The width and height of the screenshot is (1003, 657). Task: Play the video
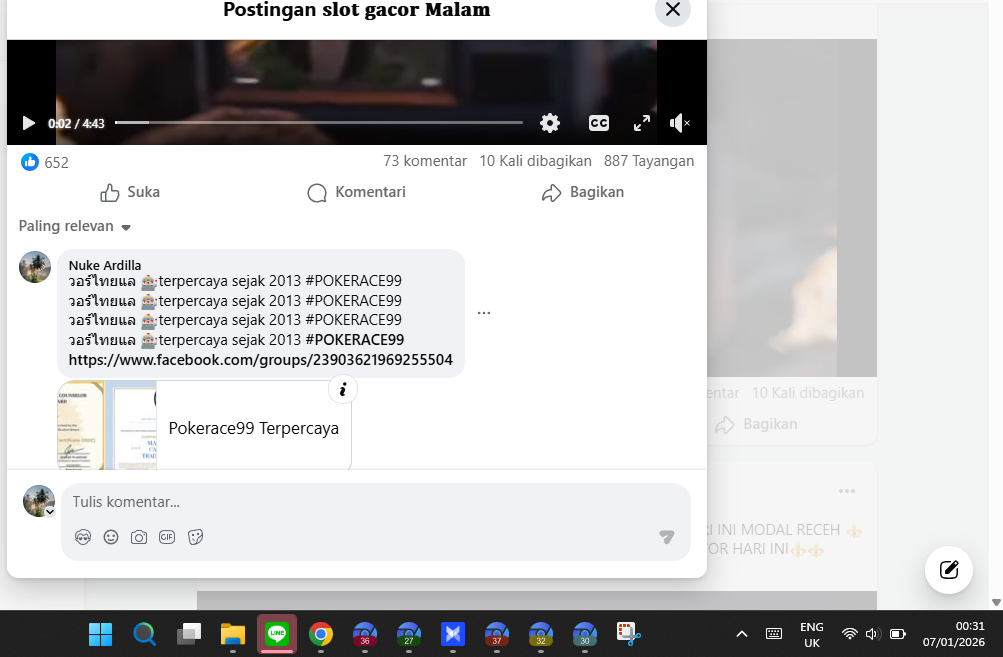pos(28,123)
